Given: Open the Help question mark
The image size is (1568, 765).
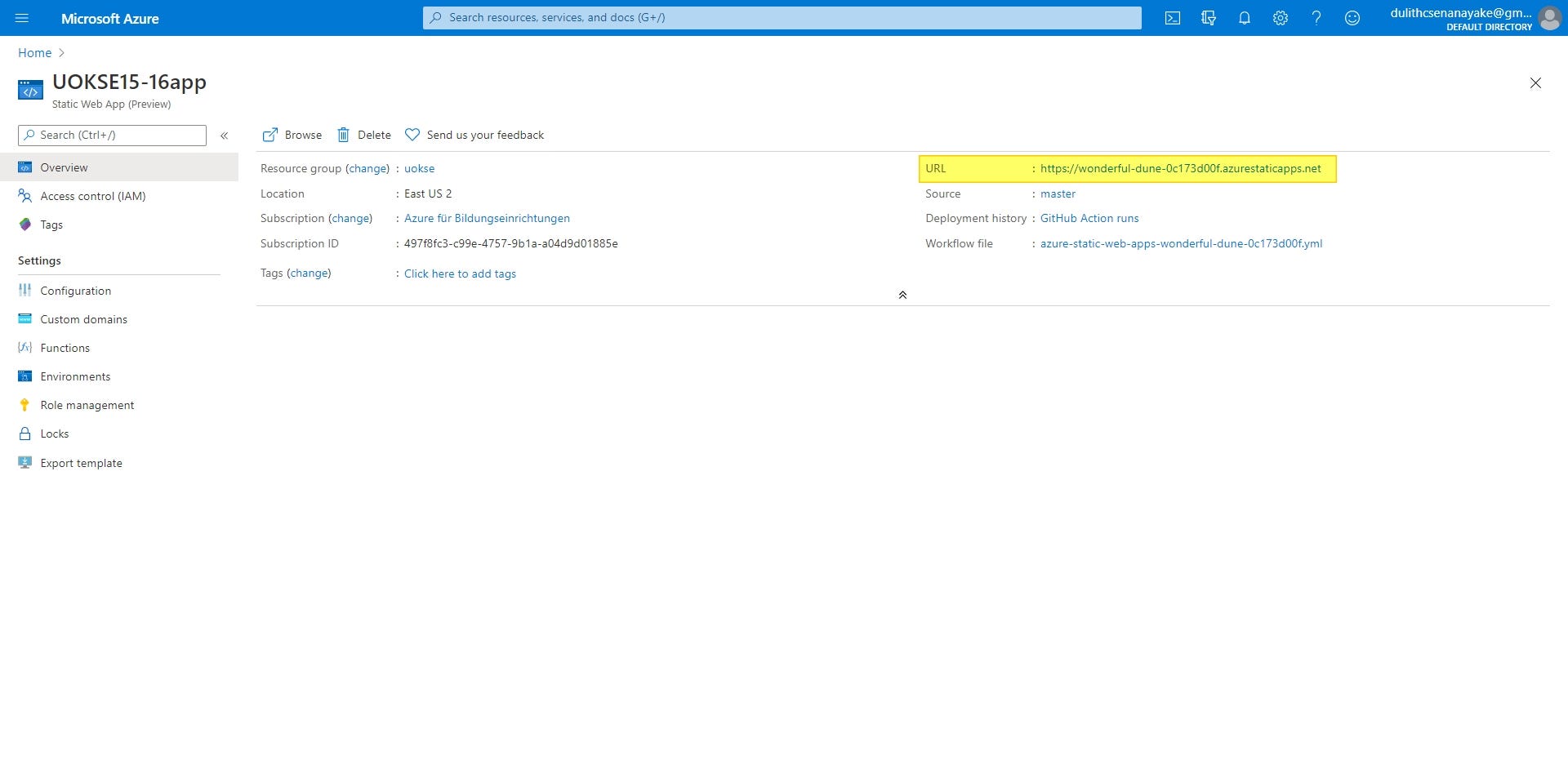Looking at the screenshot, I should (x=1316, y=18).
